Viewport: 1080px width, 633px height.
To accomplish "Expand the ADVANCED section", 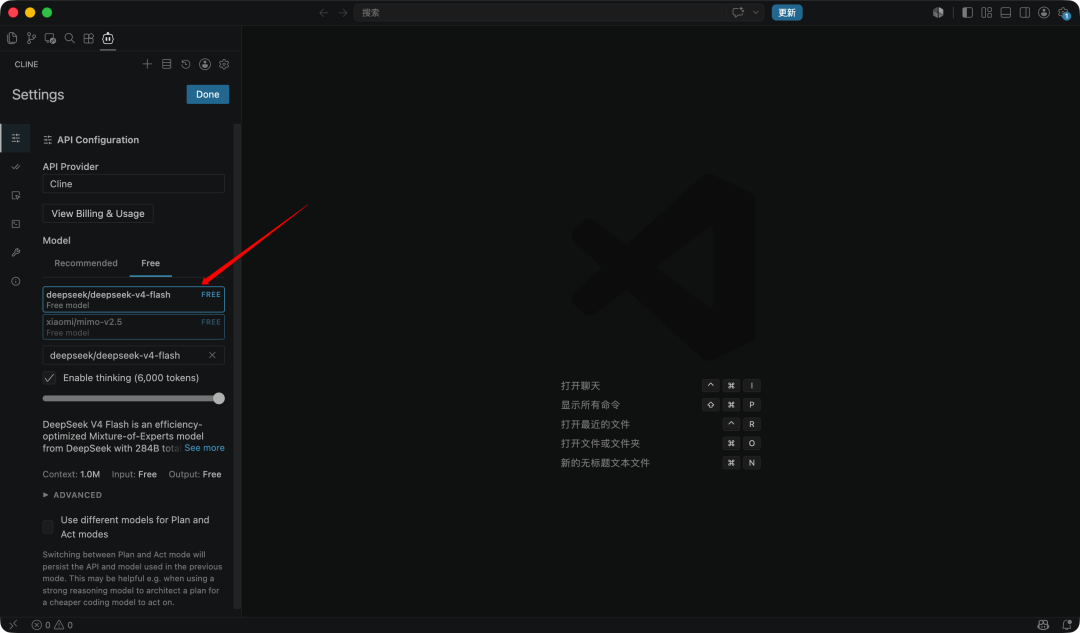I will pos(72,495).
